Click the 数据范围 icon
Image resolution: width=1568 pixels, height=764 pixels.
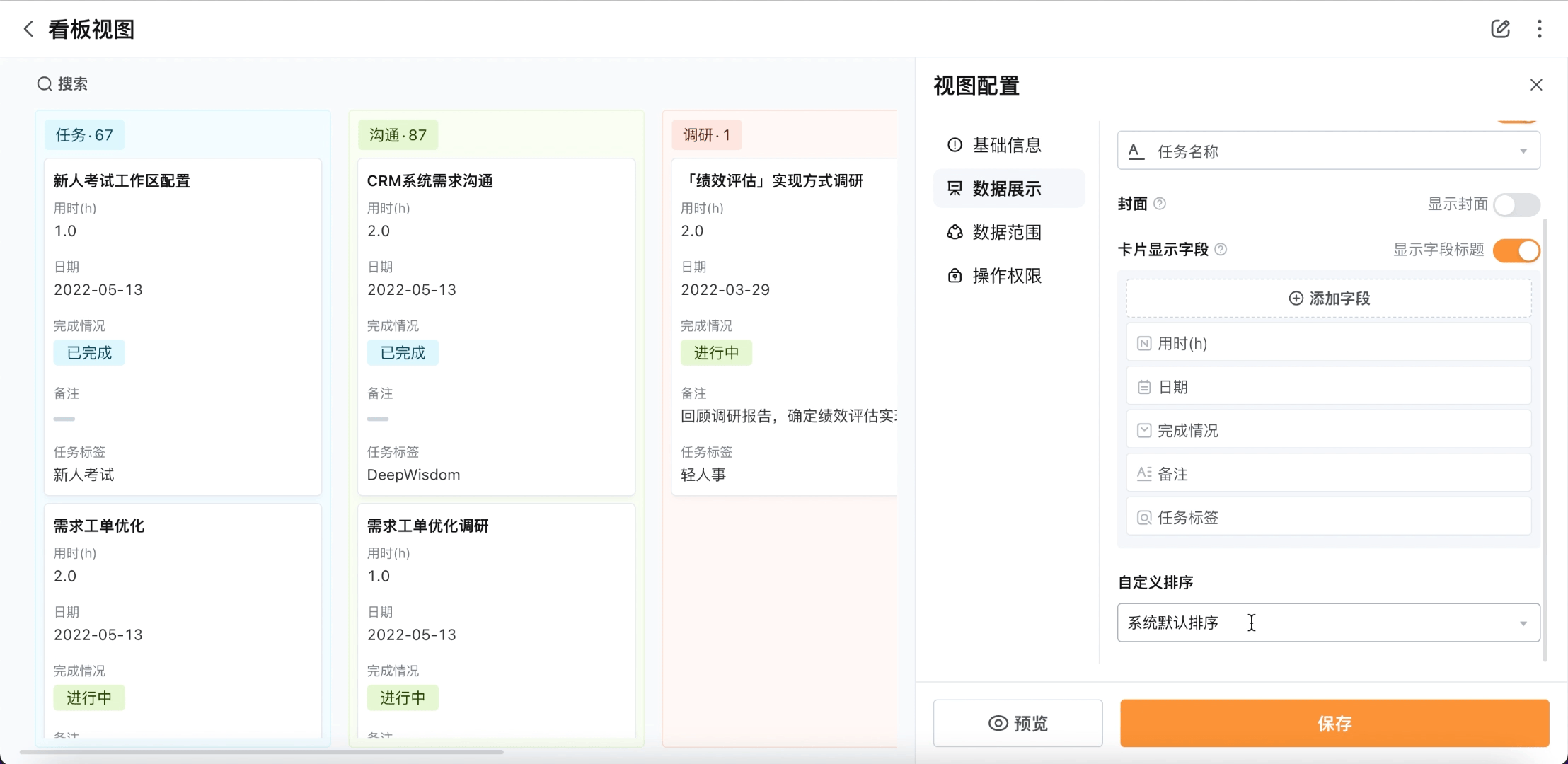955,232
